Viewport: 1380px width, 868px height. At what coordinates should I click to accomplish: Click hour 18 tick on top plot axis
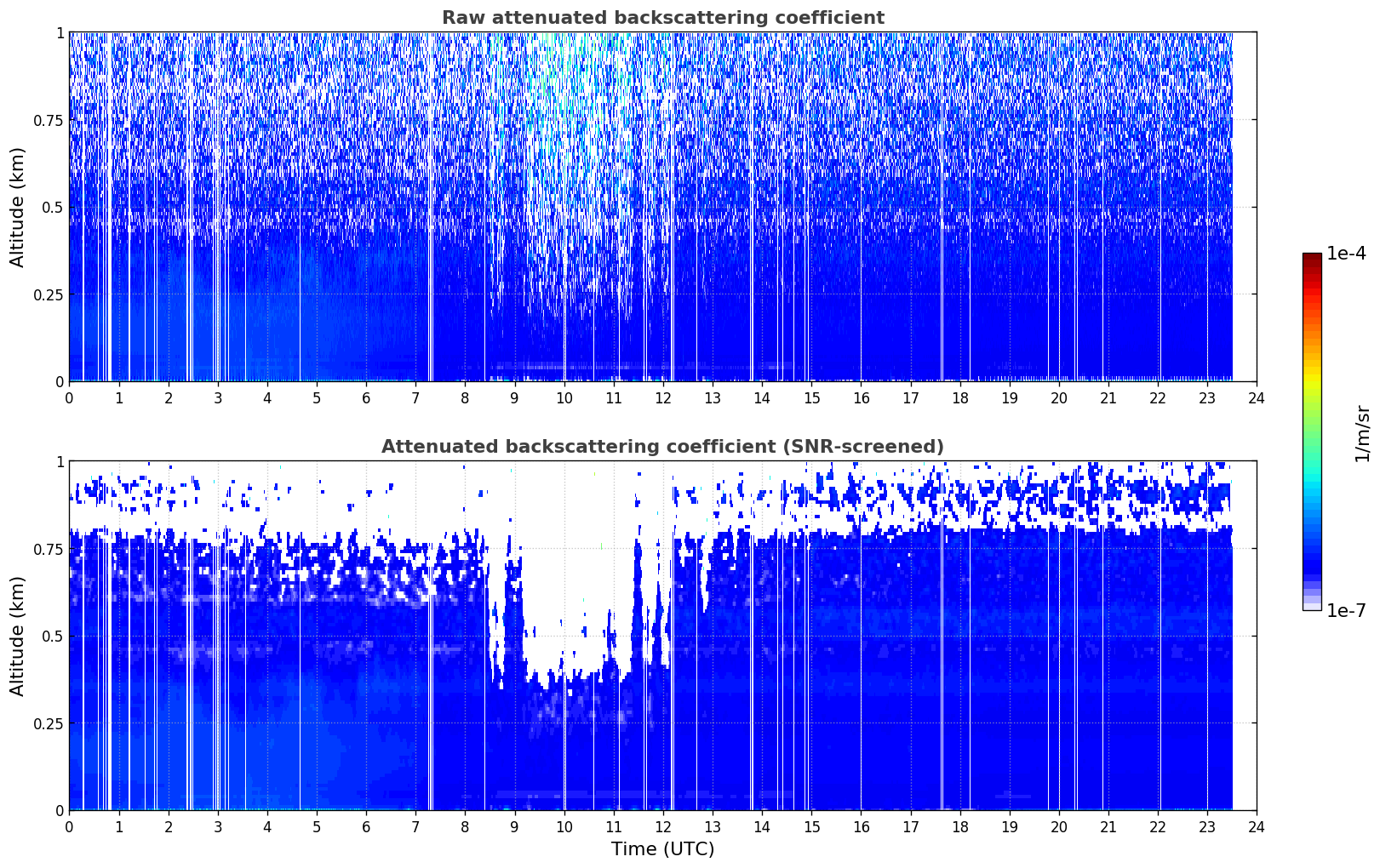click(x=959, y=398)
